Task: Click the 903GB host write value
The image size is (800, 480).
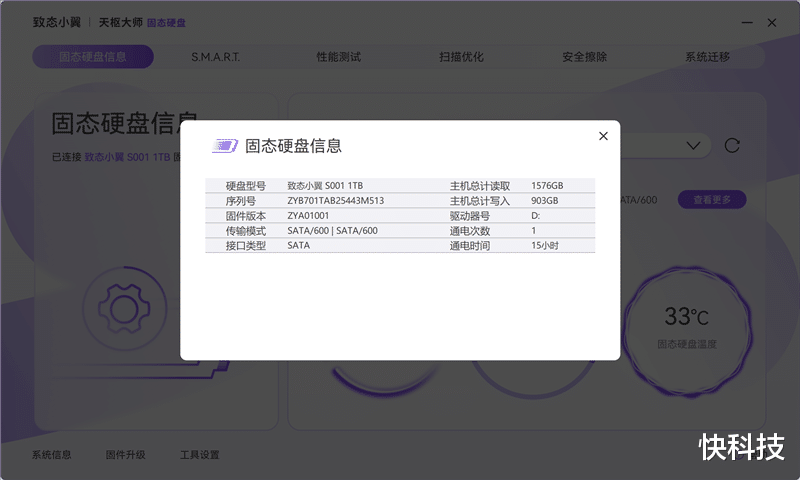Action: click(x=544, y=200)
